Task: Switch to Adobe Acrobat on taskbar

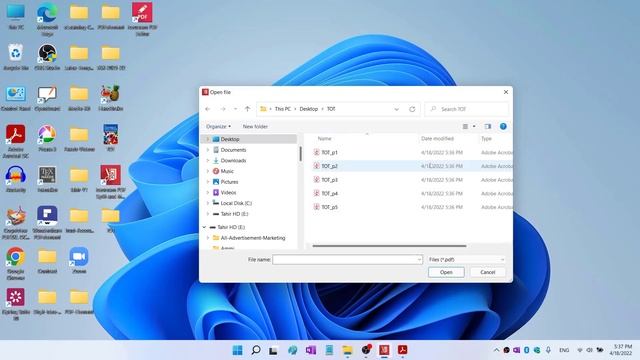Action: click(402, 350)
